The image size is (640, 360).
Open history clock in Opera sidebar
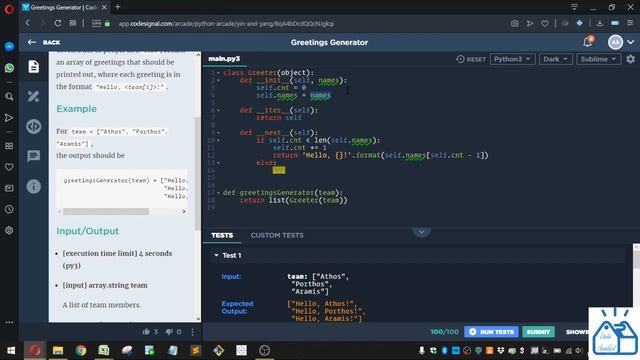[x=9, y=209]
